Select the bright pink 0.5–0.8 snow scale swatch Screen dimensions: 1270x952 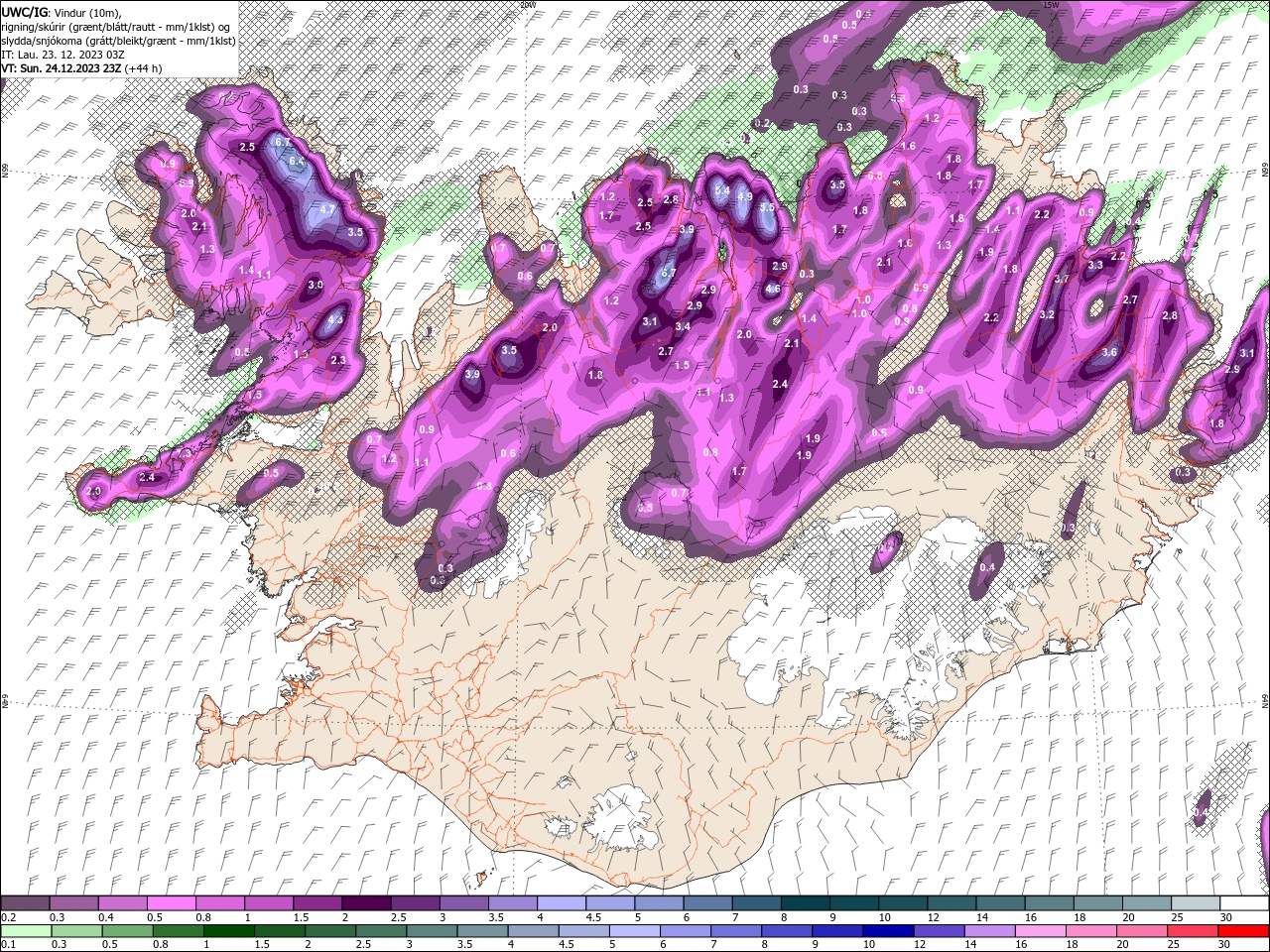172,903
